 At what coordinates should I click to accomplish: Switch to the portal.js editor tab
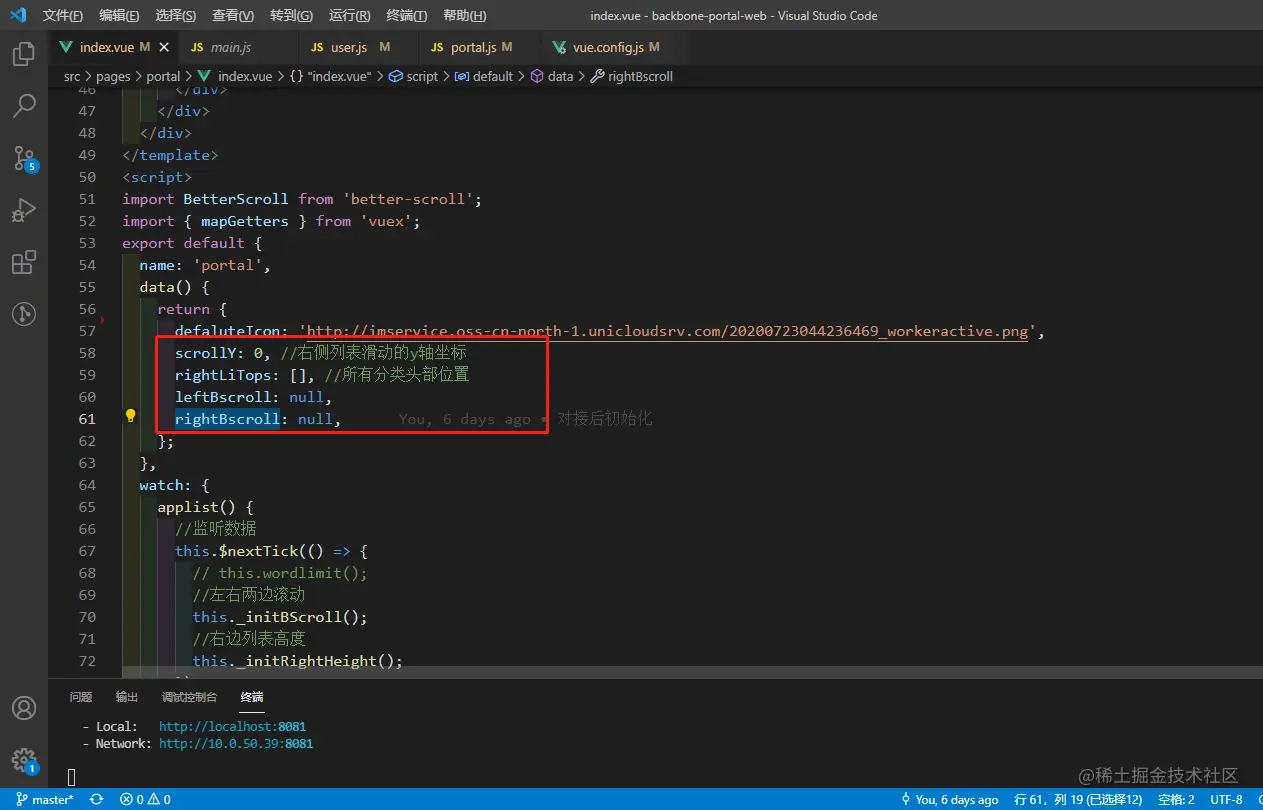[x=480, y=47]
